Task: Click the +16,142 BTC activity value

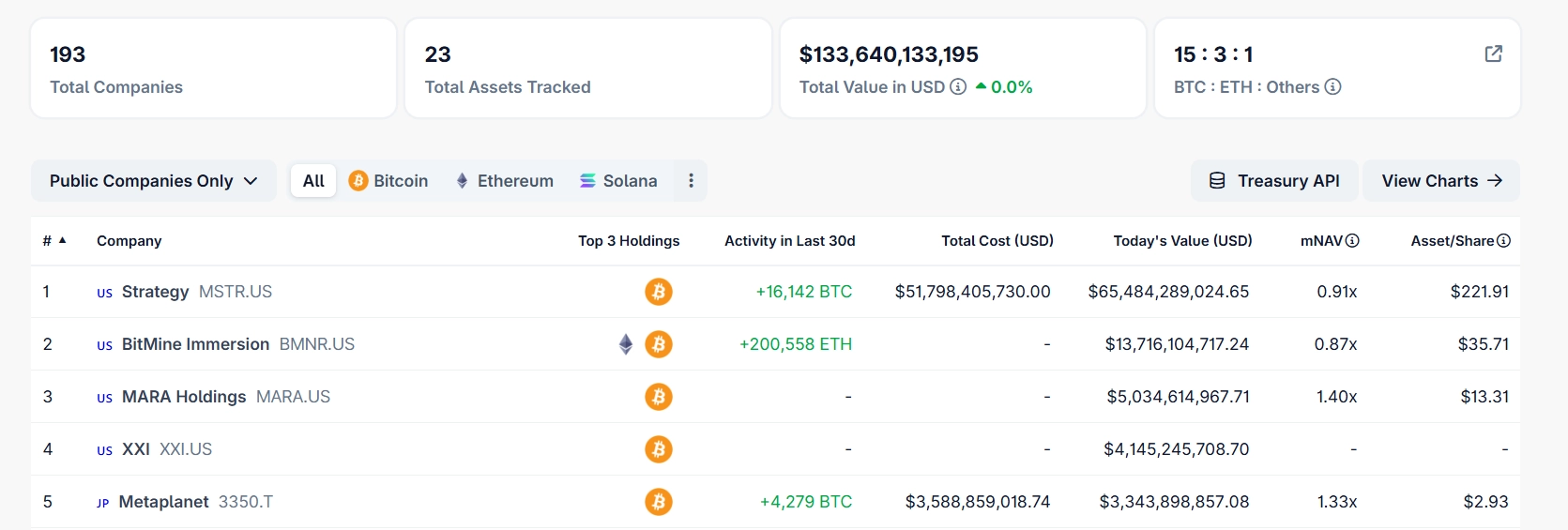Action: click(x=804, y=292)
